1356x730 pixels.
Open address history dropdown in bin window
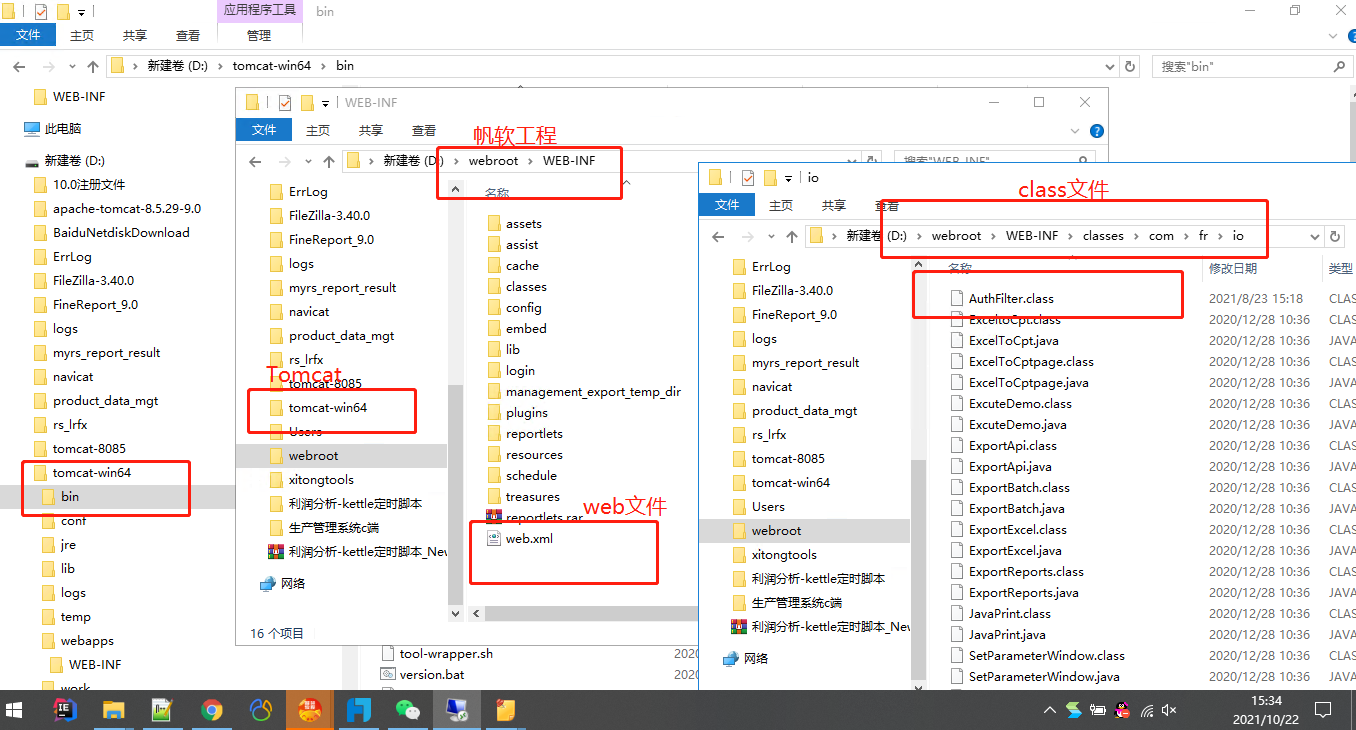point(1110,66)
